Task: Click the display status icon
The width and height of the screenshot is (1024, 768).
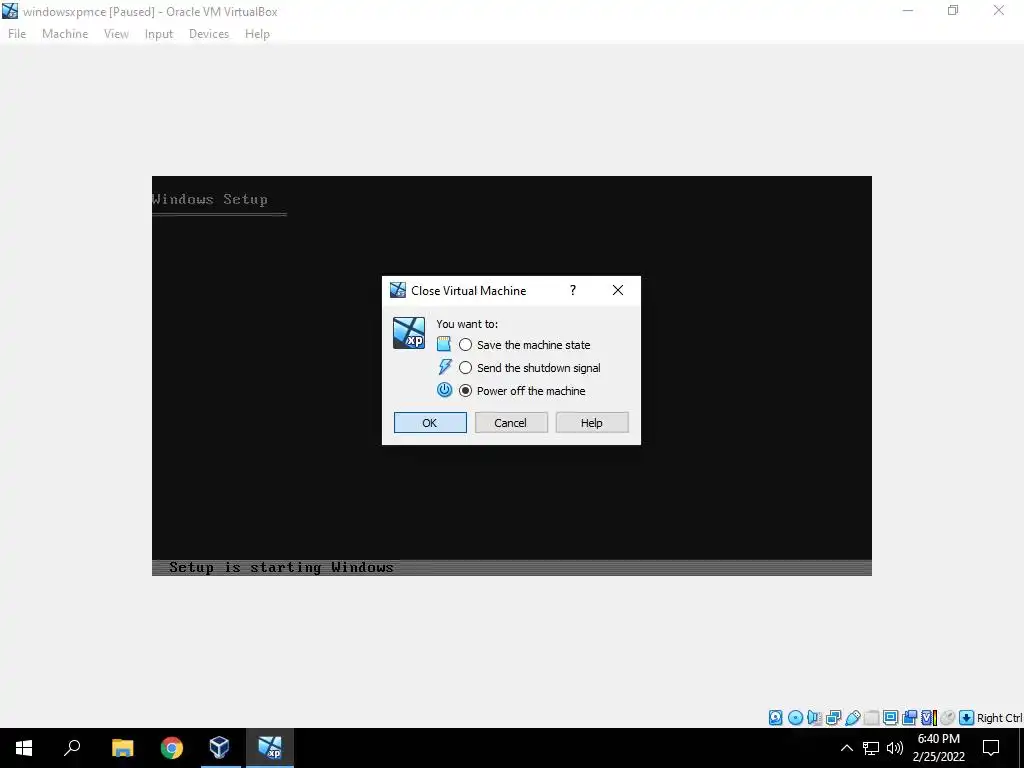Action: (890, 718)
